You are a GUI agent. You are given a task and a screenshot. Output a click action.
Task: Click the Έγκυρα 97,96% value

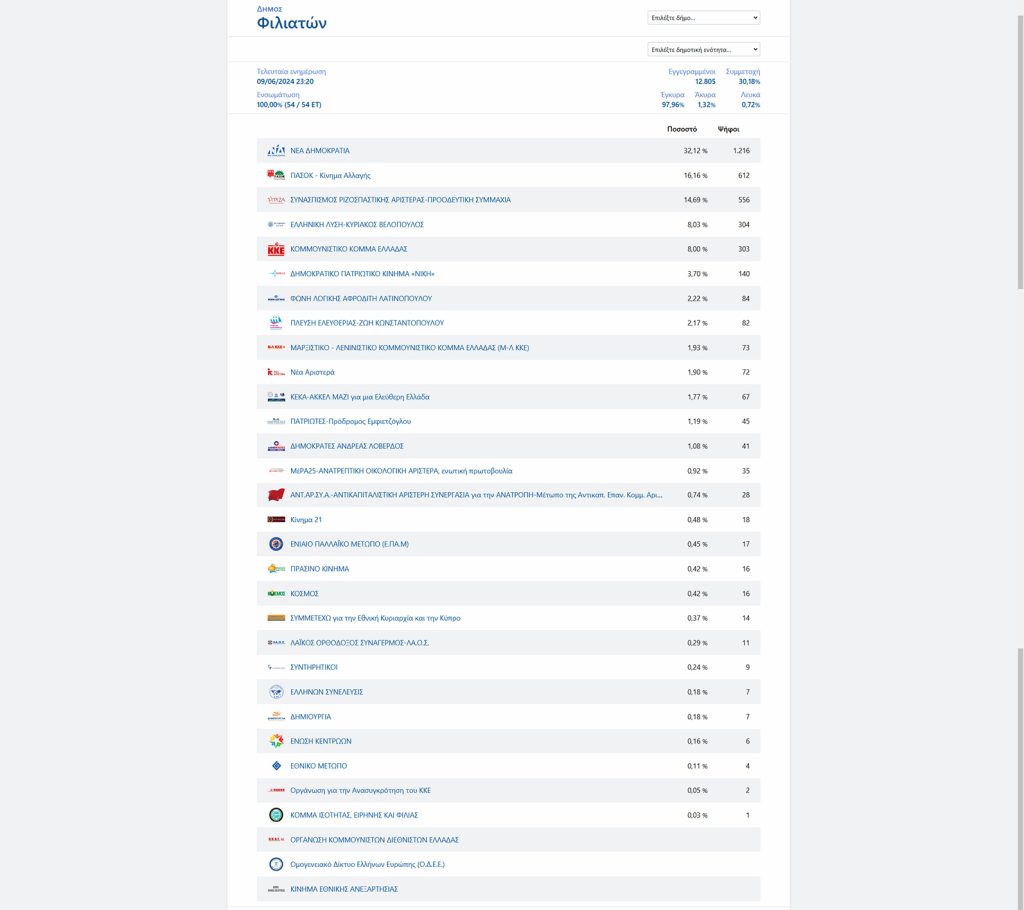(x=673, y=105)
